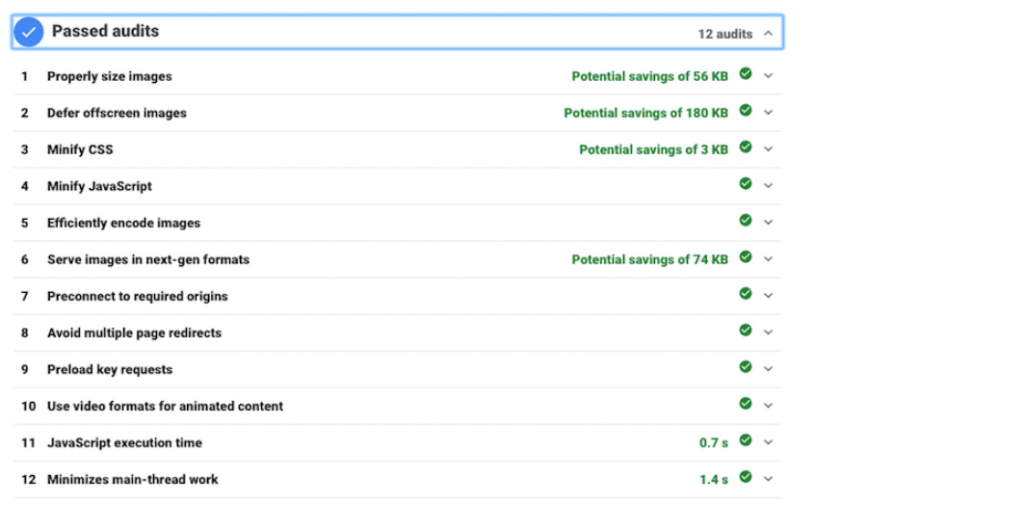Expand the Preload key requests chevron

(x=768, y=369)
